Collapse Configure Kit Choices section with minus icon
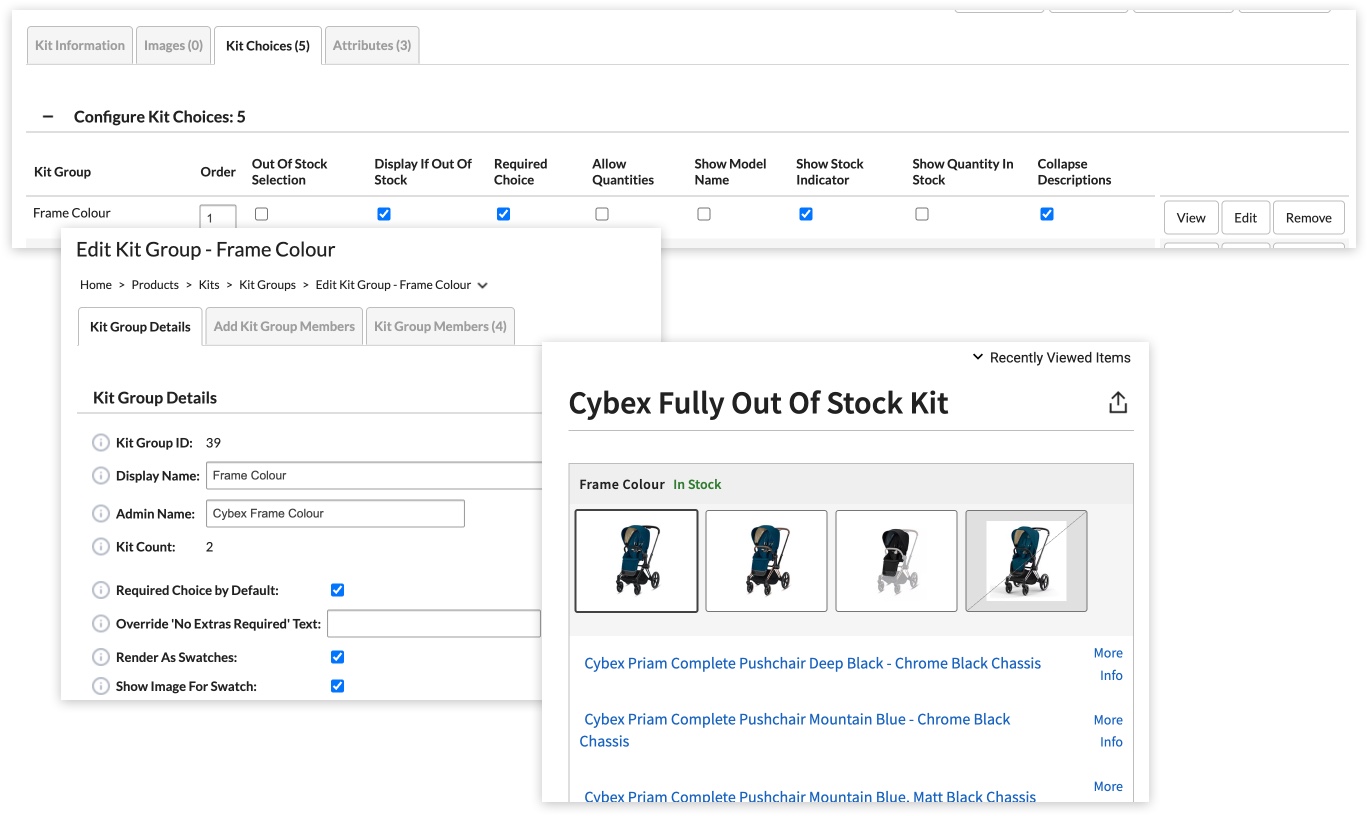 click(47, 116)
